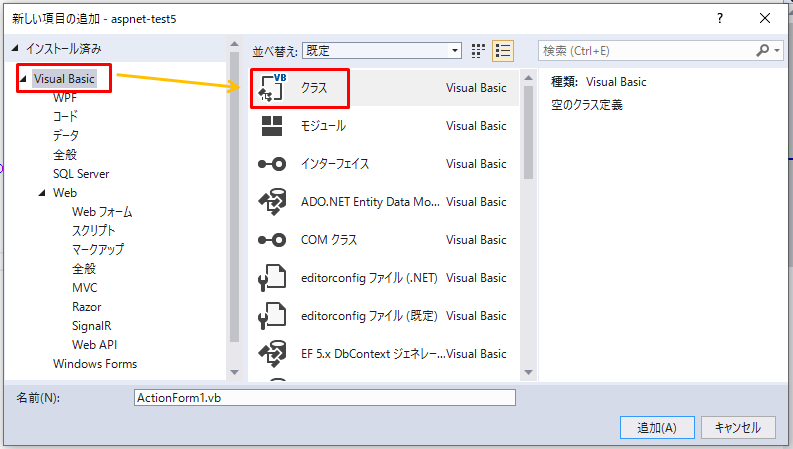This screenshot has height=449, width=793.
Task: Select SQL Server category
Action: coord(81,174)
